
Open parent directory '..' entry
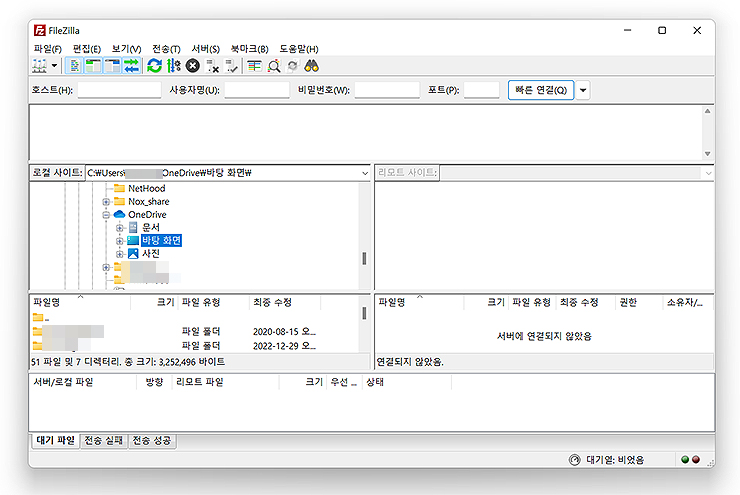click(42, 318)
